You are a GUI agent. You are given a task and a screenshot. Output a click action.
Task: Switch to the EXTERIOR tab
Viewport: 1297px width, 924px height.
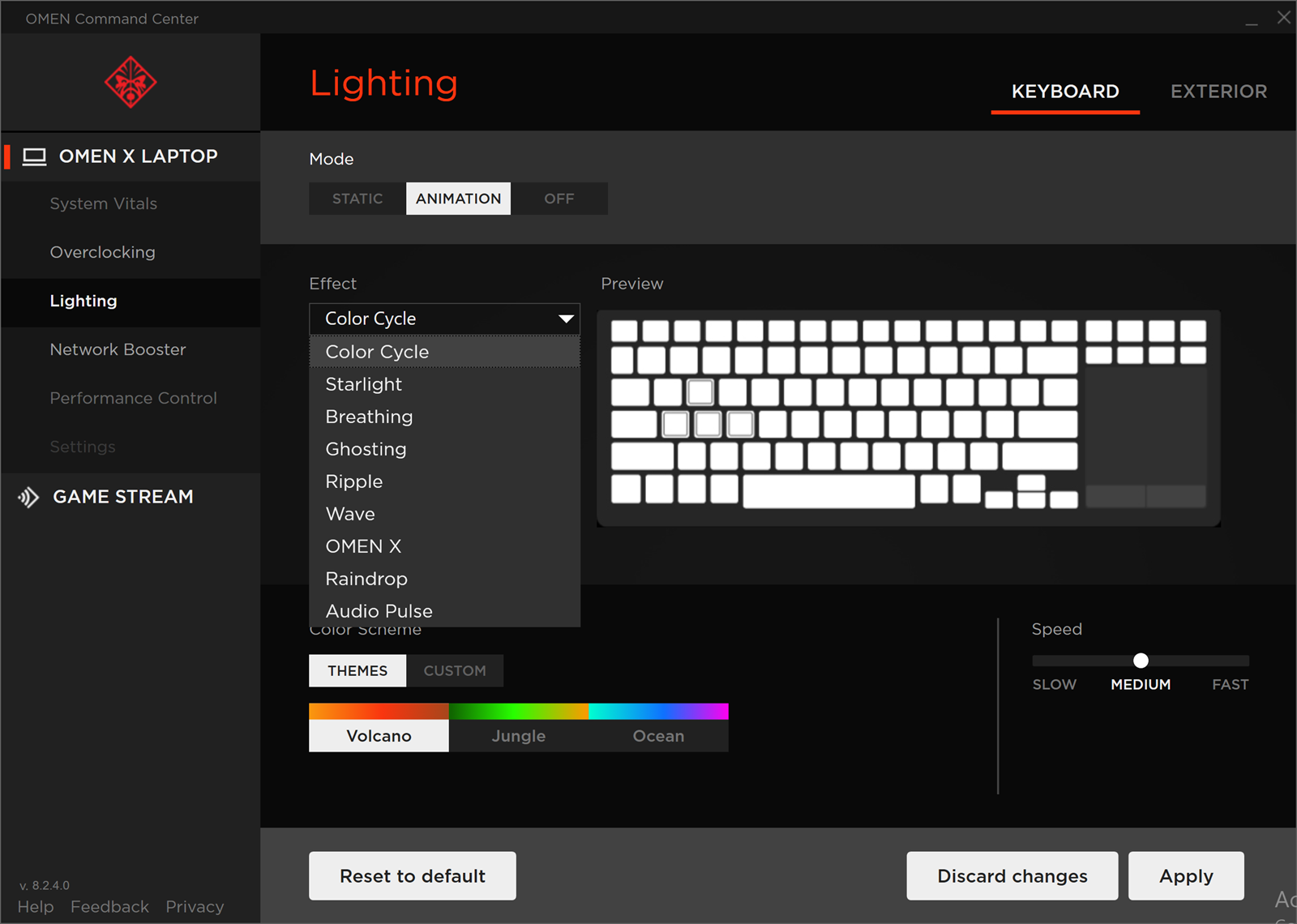tap(1218, 92)
